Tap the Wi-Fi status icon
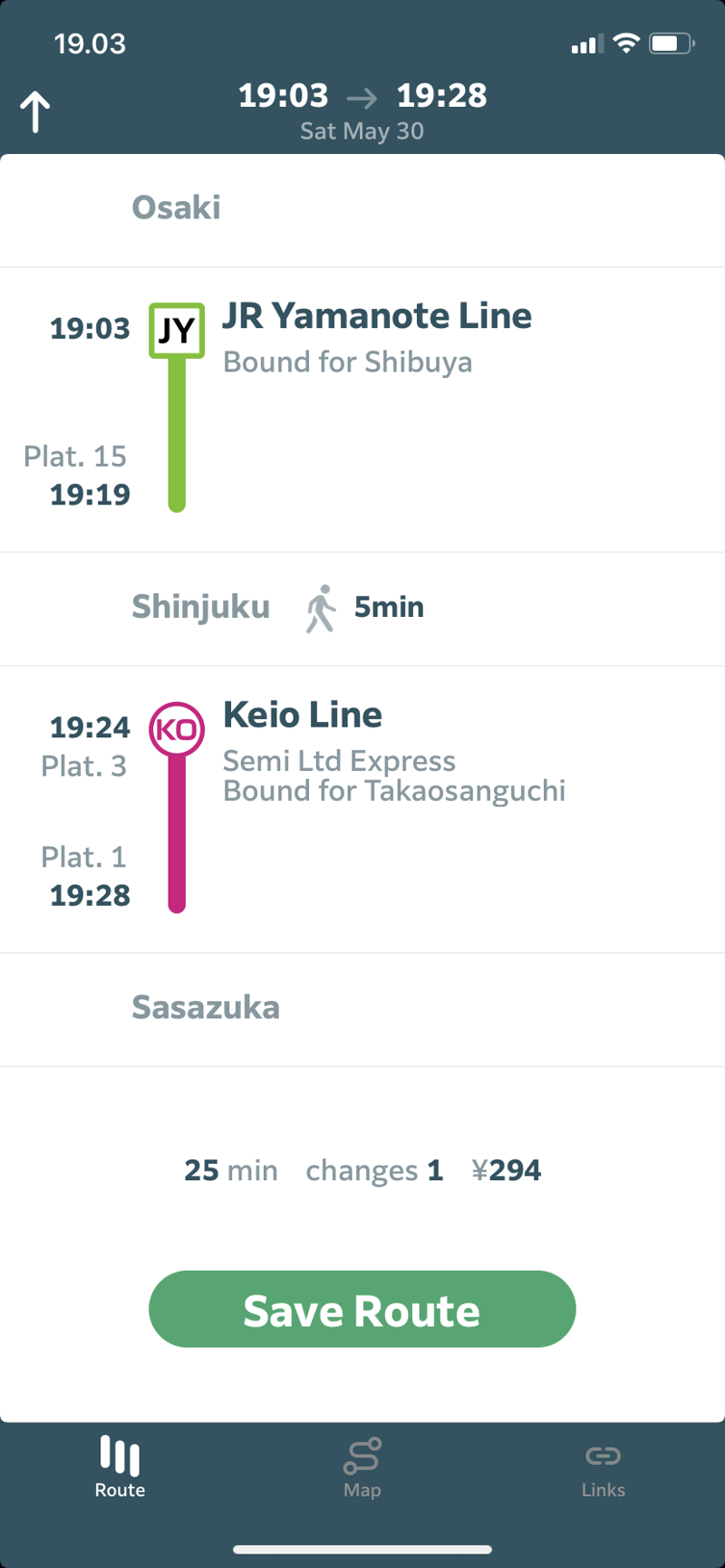 [x=626, y=43]
